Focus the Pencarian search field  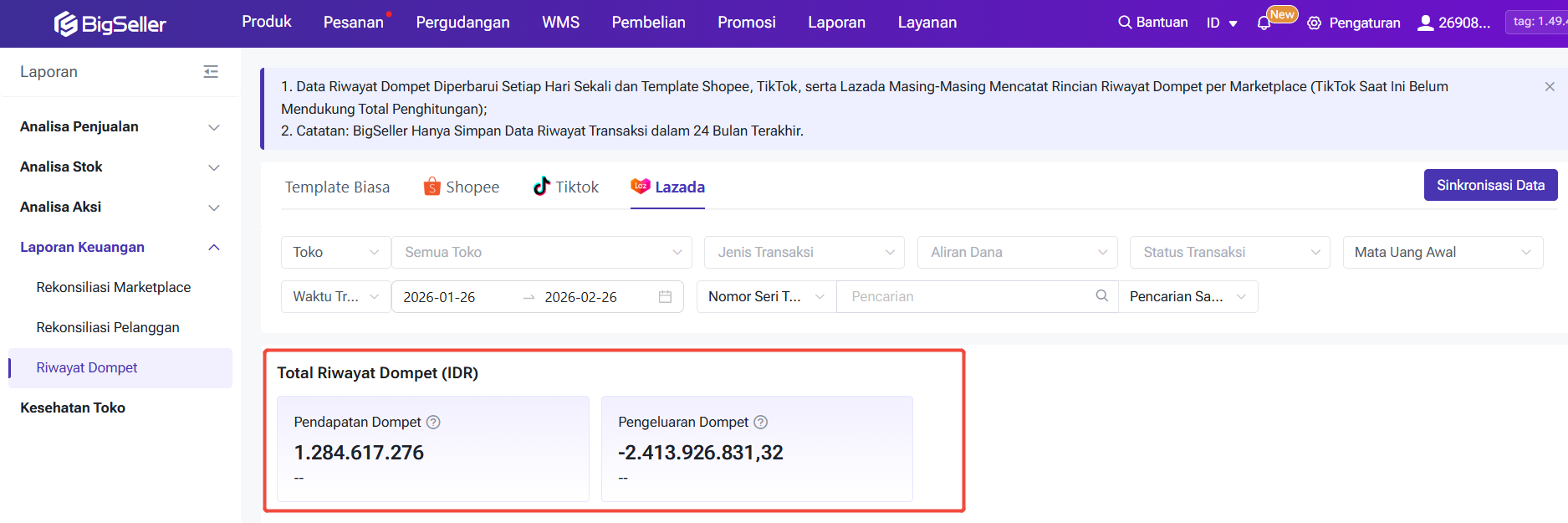pos(966,297)
